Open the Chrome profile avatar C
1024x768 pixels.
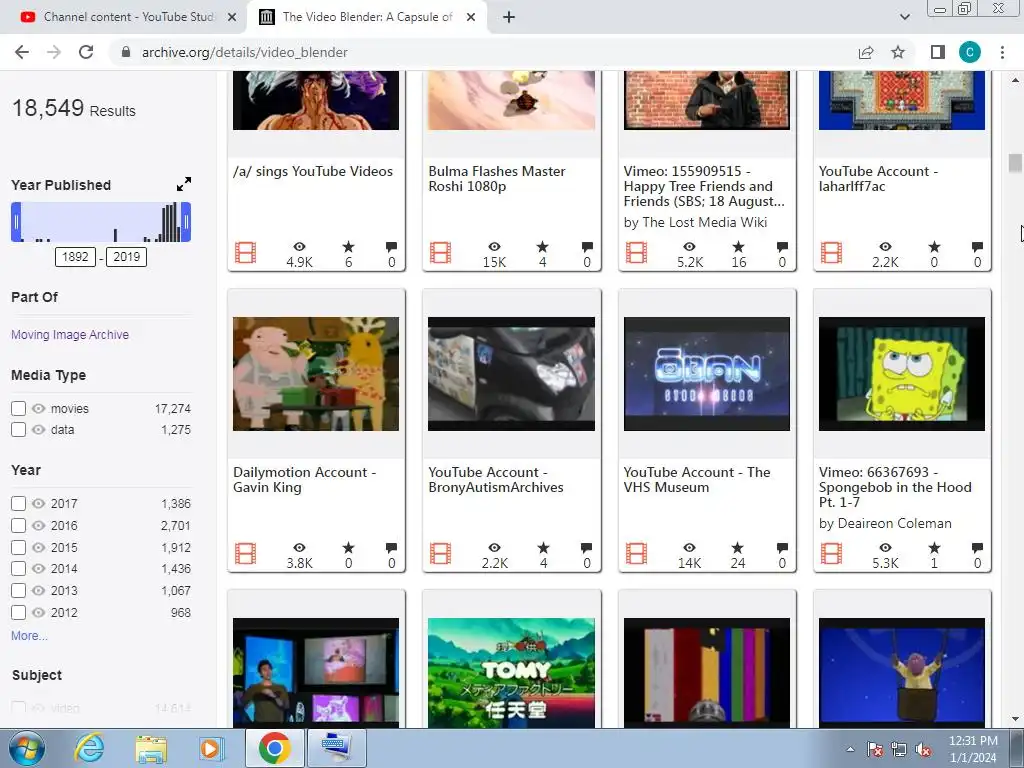(969, 52)
